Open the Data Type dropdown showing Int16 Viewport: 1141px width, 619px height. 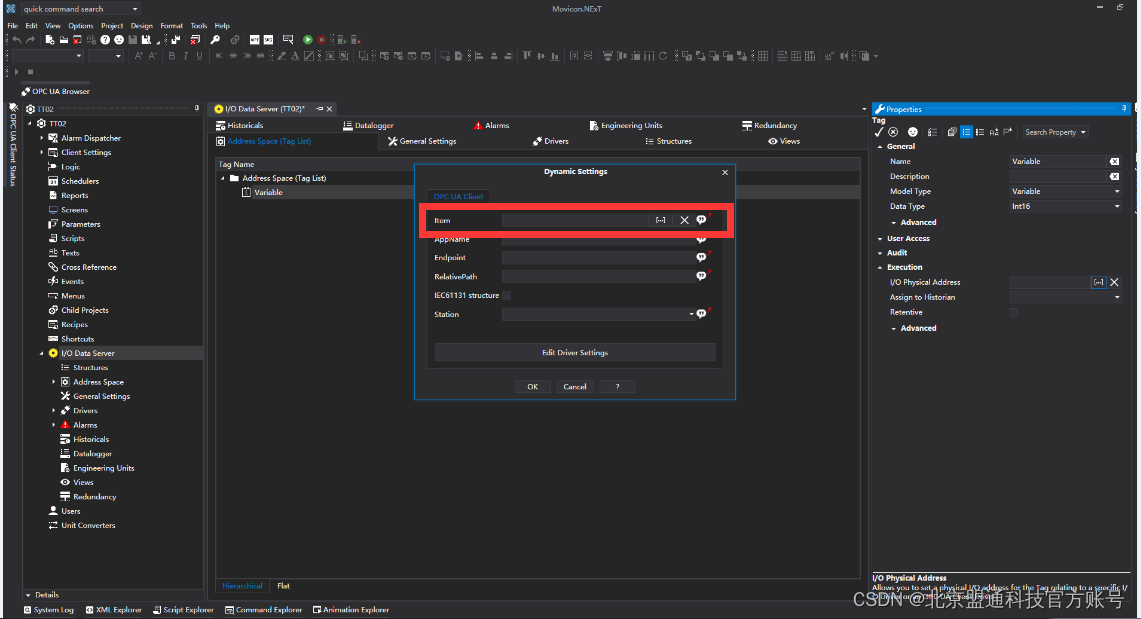click(1117, 207)
